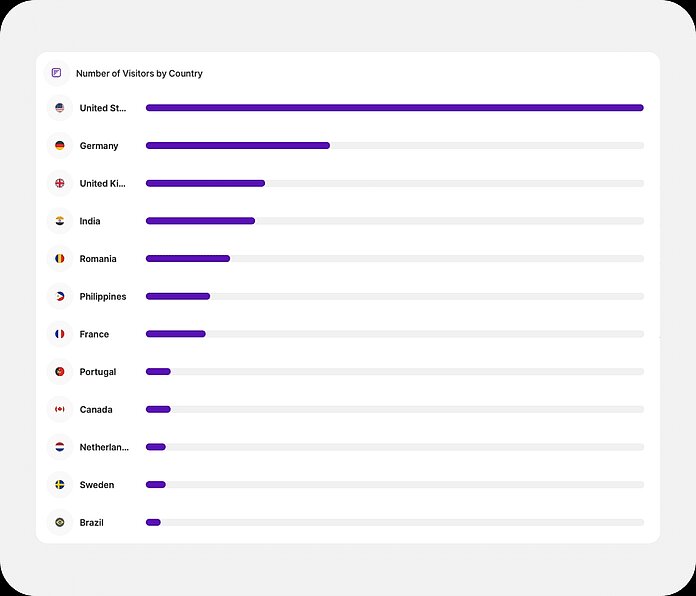Click the Philippines flag icon
The height and width of the screenshot is (596, 696).
60,297
